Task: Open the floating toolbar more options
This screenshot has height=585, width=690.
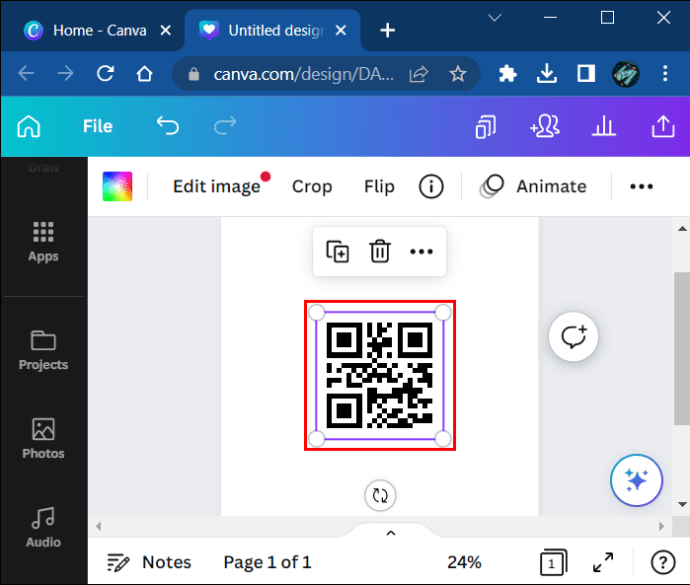Action: point(422,252)
